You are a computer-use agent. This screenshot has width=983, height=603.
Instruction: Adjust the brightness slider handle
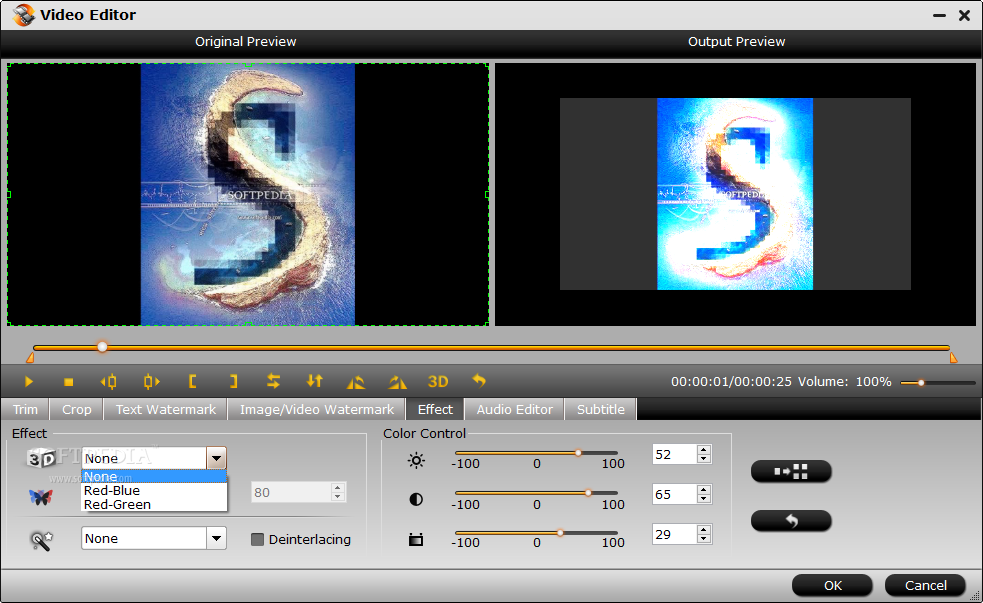click(578, 453)
